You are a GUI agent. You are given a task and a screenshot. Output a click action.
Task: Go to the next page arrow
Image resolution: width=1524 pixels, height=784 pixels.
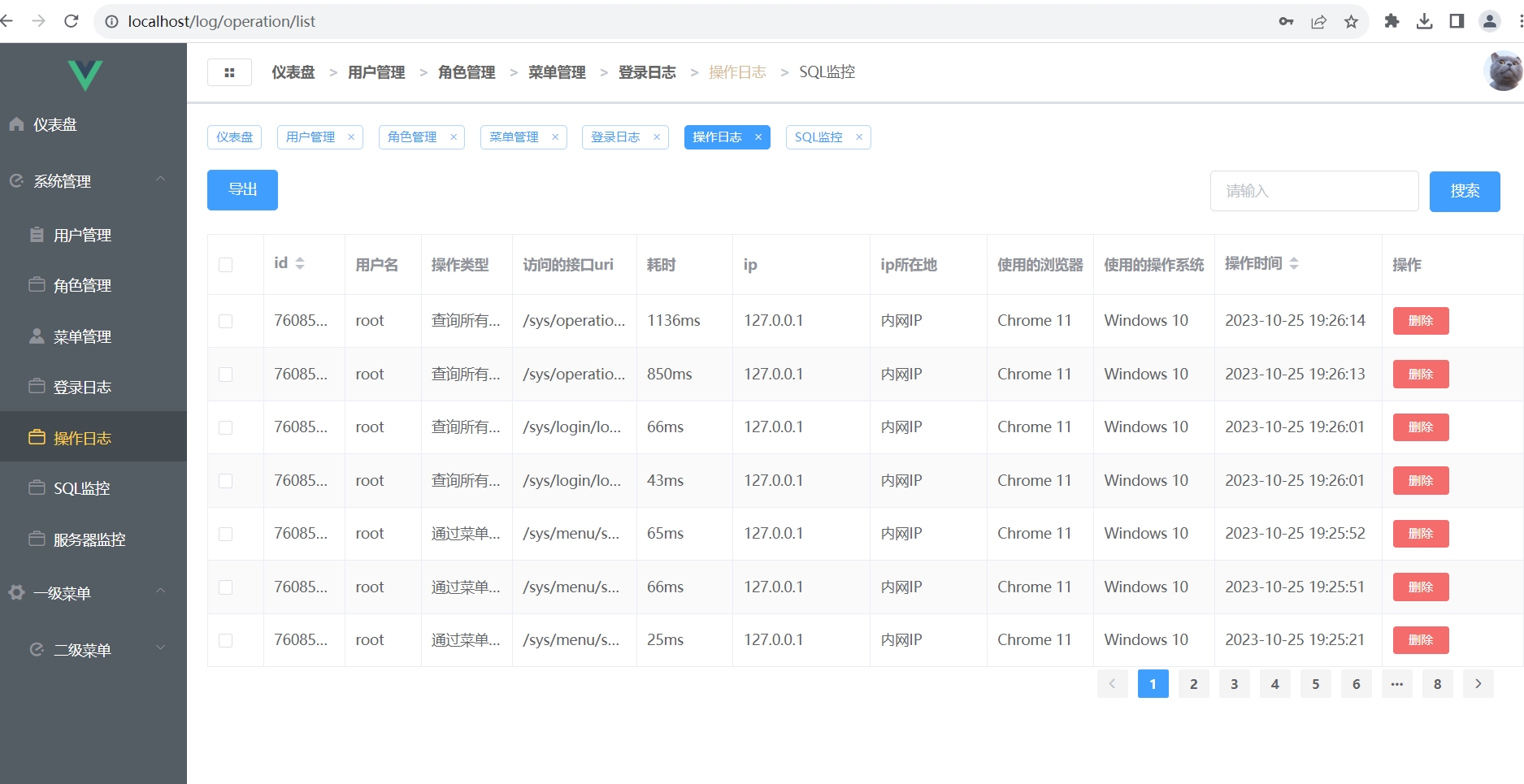(1478, 684)
